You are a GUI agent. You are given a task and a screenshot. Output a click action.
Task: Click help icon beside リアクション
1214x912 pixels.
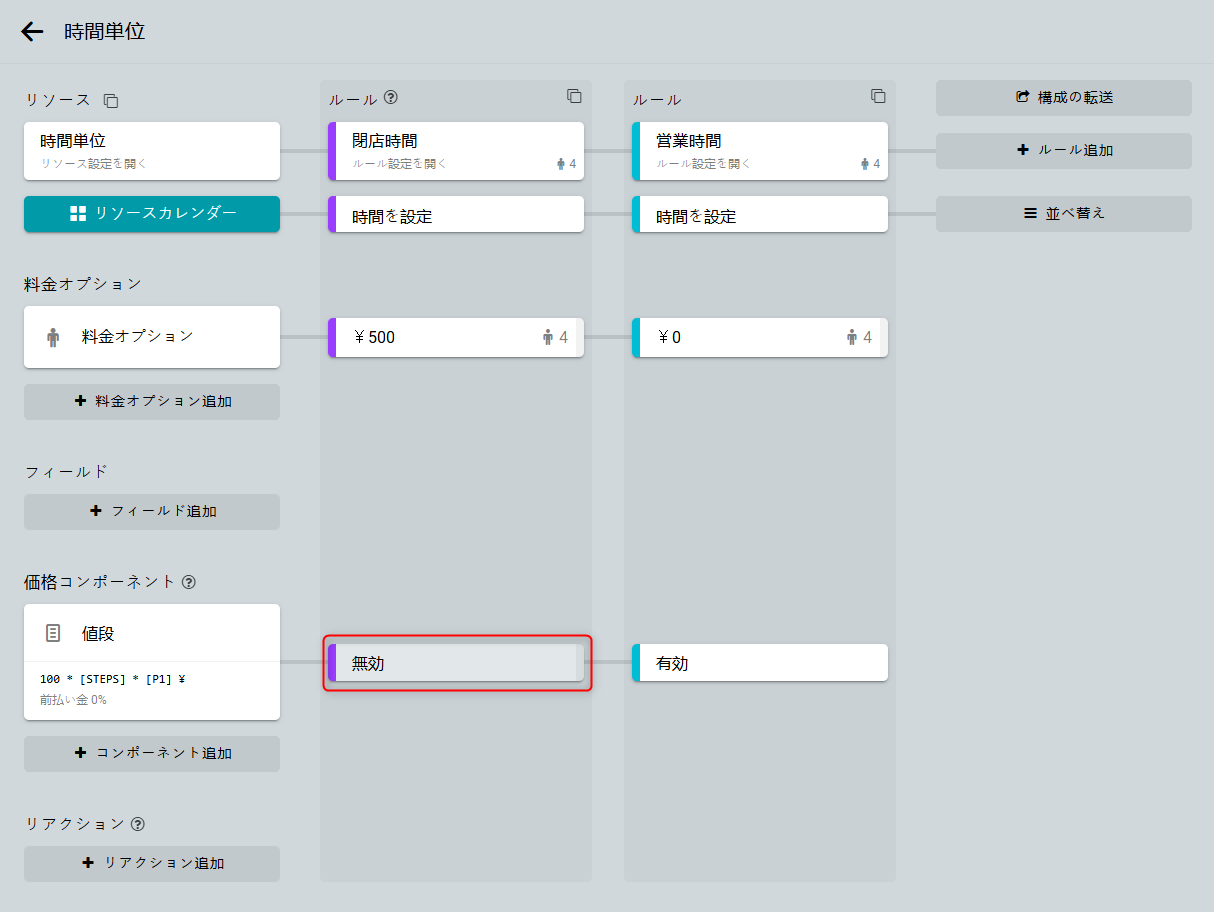pos(138,824)
